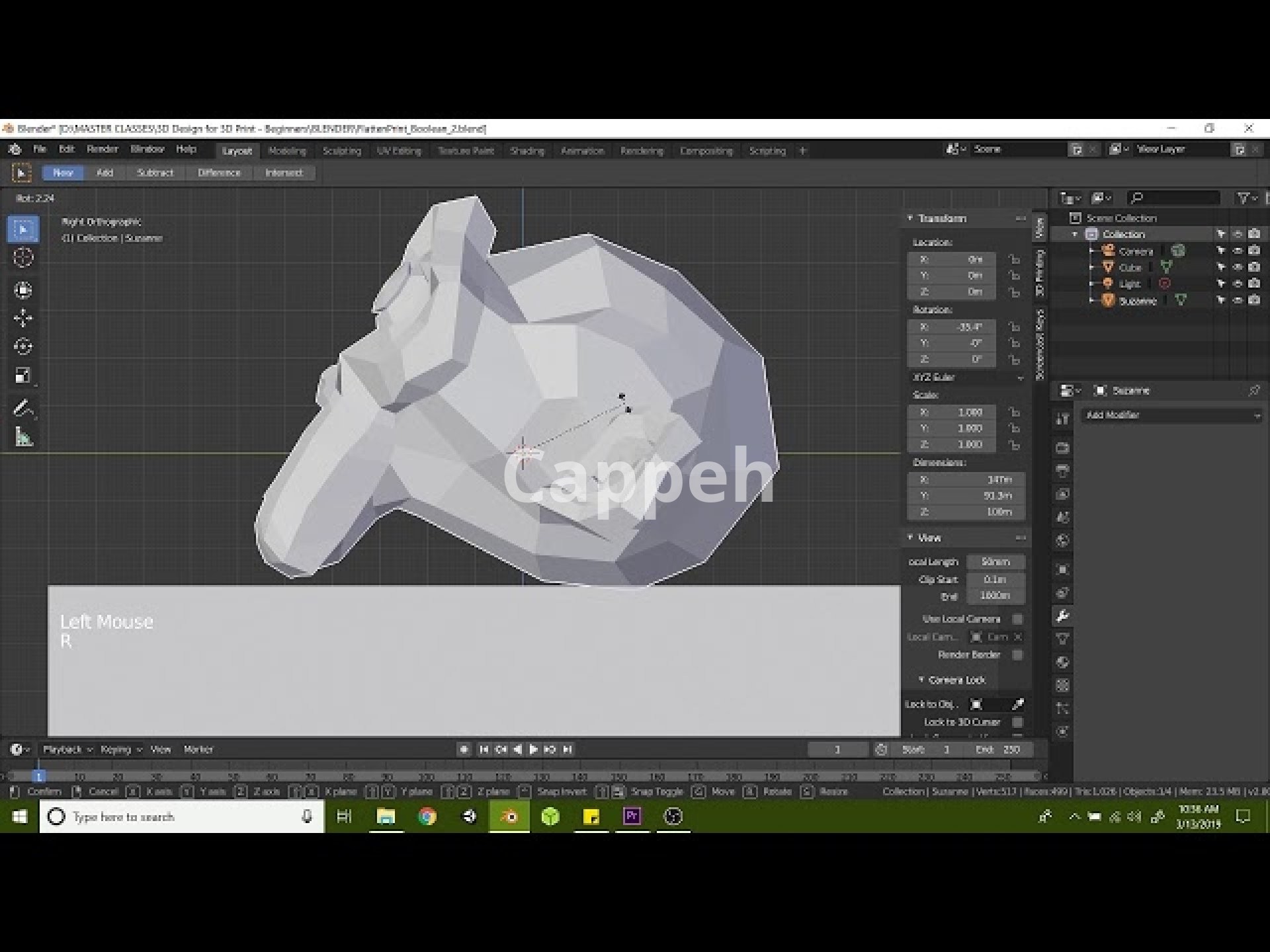
Task: Enable the Render Border checkbox
Action: click(1017, 654)
